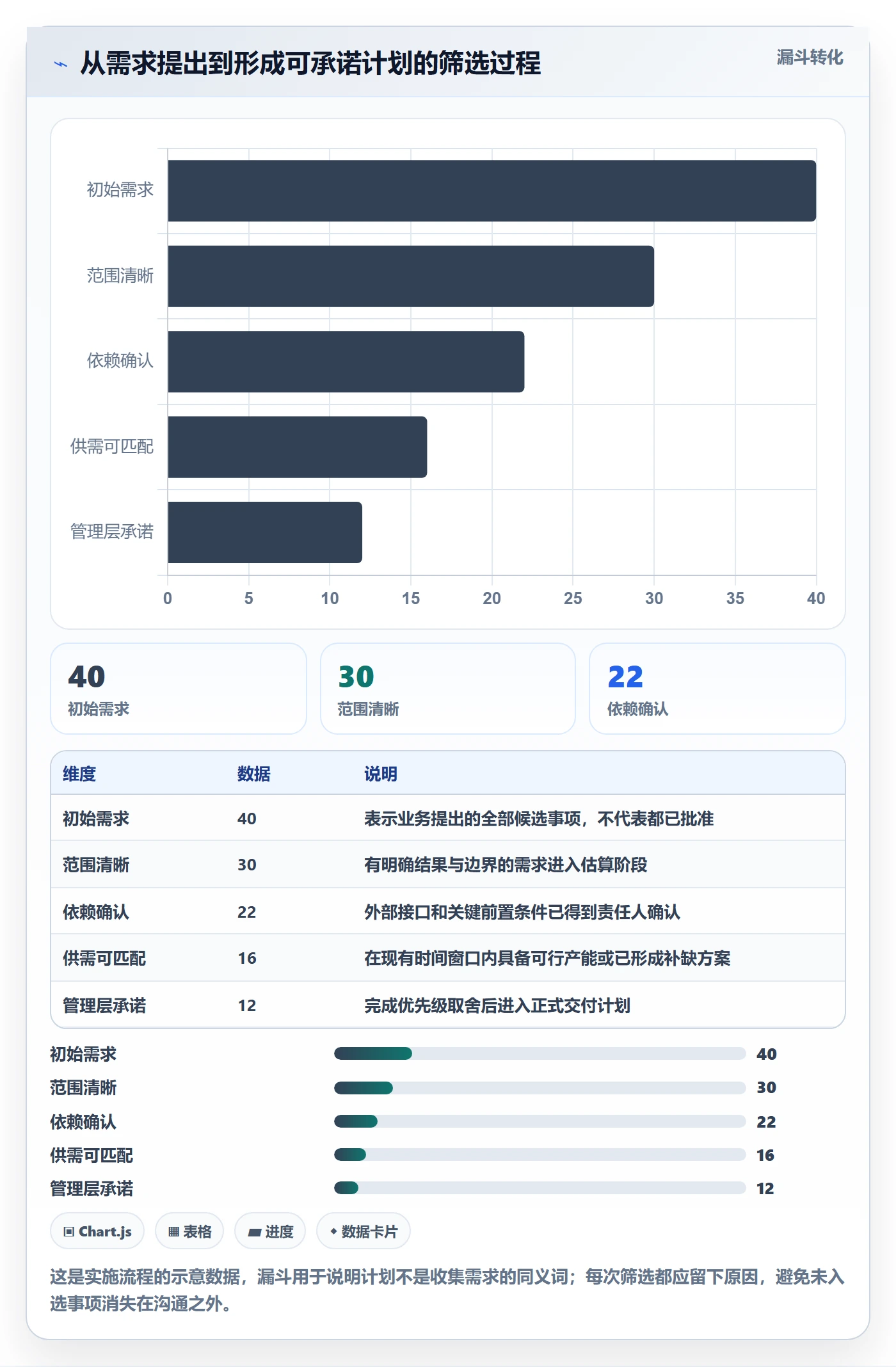The width and height of the screenshot is (896, 1367).
Task: Click the description 完成优先级取舍后进入正式交付计划
Action: (497, 1005)
